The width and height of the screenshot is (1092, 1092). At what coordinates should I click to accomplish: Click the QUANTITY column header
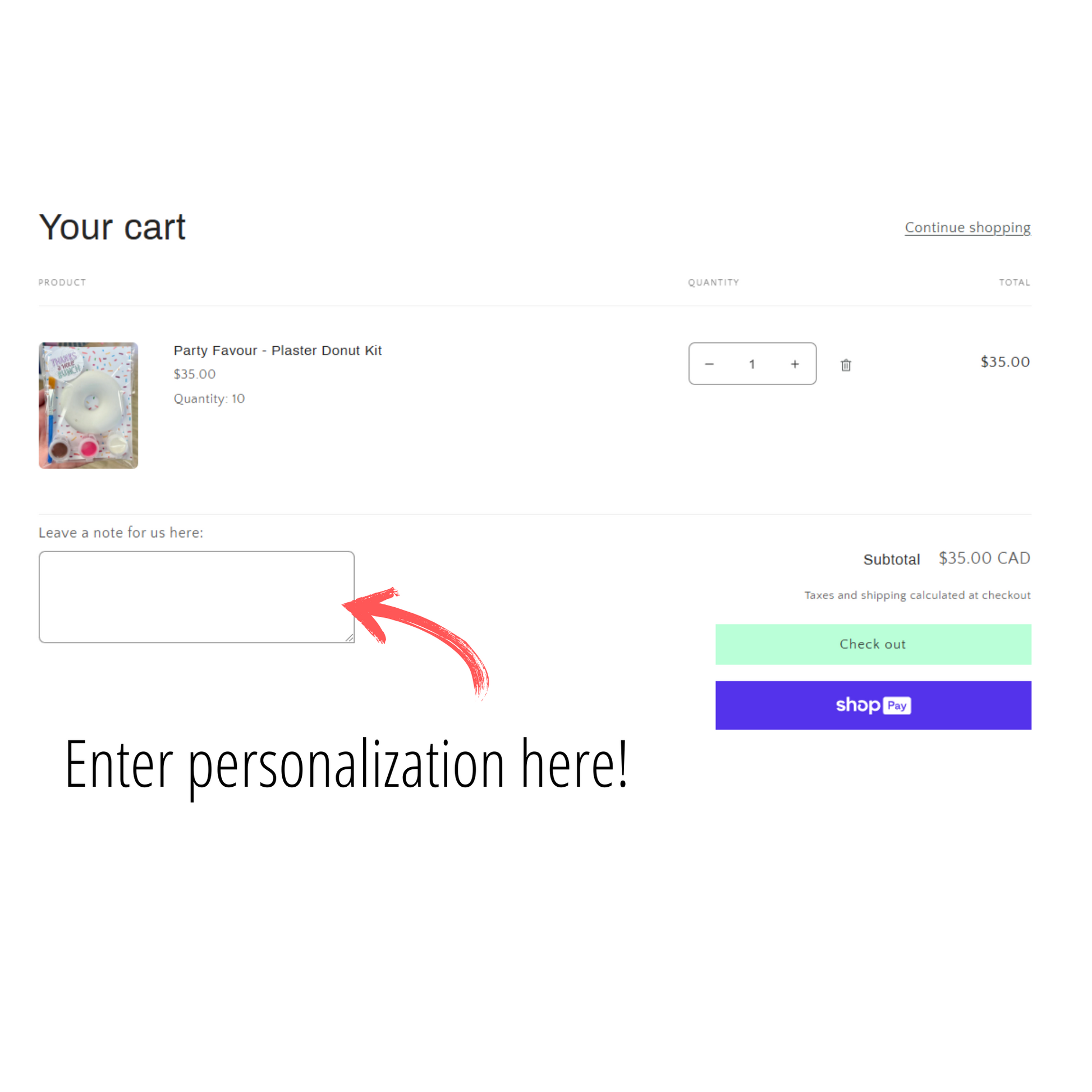click(713, 282)
